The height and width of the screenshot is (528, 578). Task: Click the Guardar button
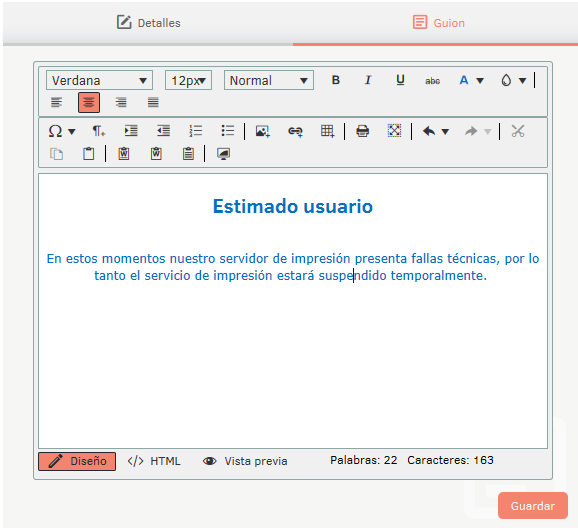tap(533, 506)
